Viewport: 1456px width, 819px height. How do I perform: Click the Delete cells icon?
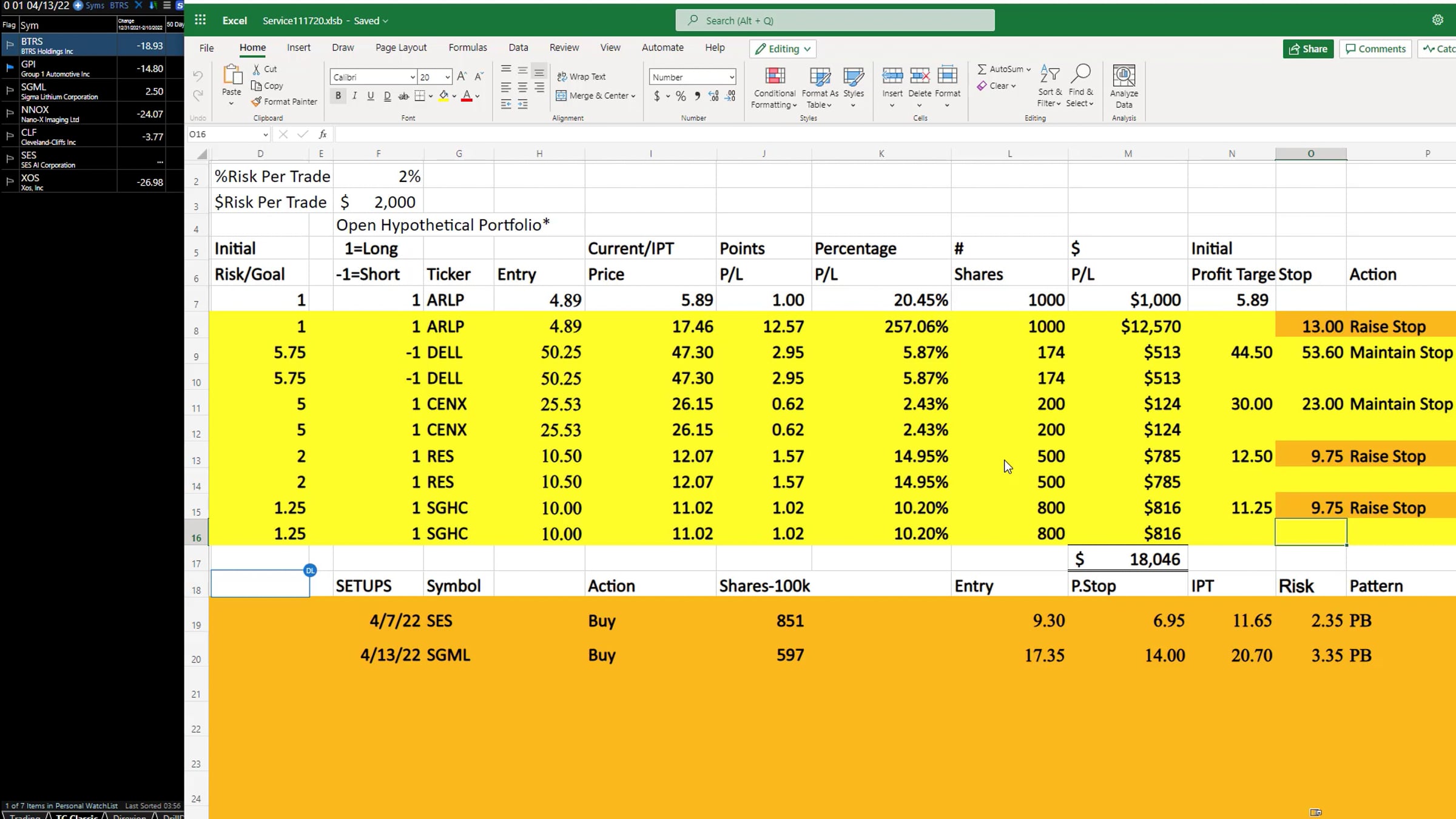click(x=920, y=75)
